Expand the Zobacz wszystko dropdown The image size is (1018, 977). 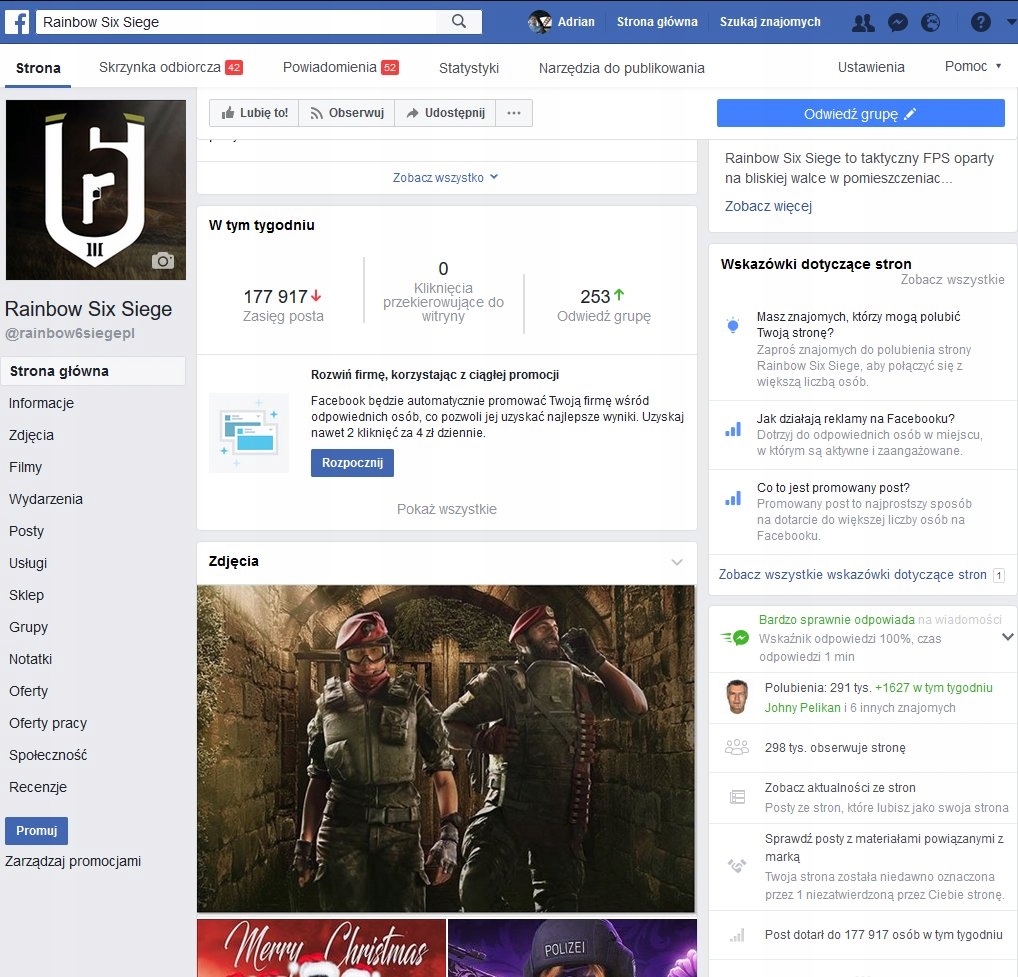(x=445, y=177)
